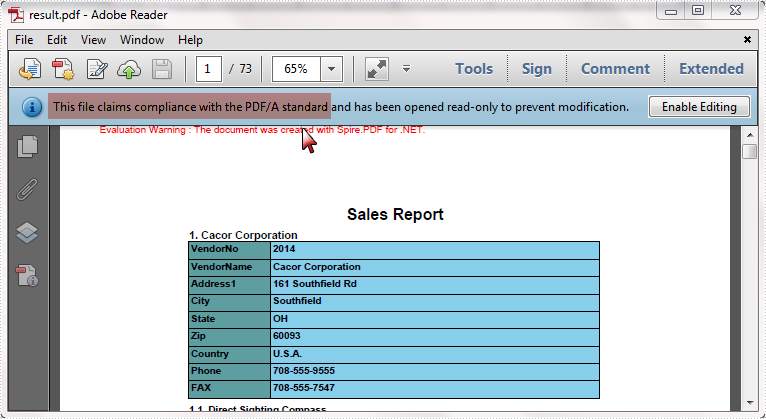
Task: Open the toolbar customize options arrow
Action: click(x=406, y=69)
